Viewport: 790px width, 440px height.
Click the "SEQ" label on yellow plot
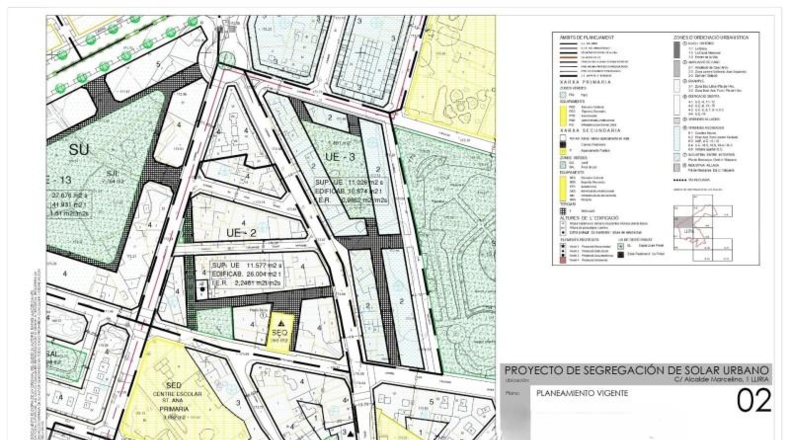pyautogui.click(x=280, y=333)
